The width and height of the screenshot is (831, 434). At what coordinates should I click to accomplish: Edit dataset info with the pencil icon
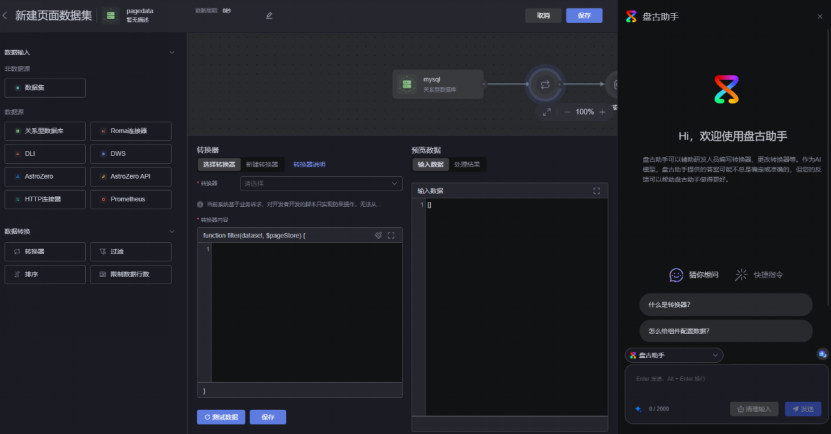(x=269, y=16)
